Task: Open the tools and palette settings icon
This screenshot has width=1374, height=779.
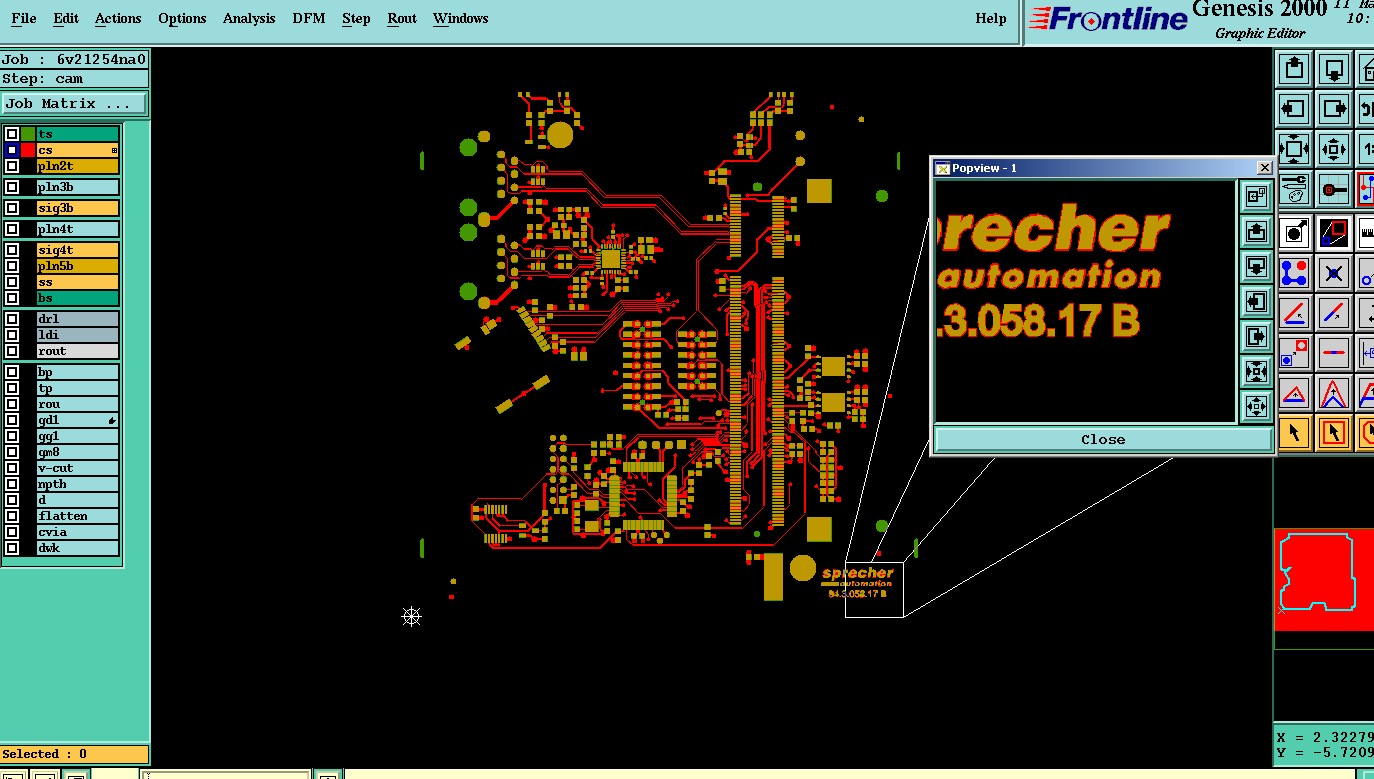Action: point(1294,188)
